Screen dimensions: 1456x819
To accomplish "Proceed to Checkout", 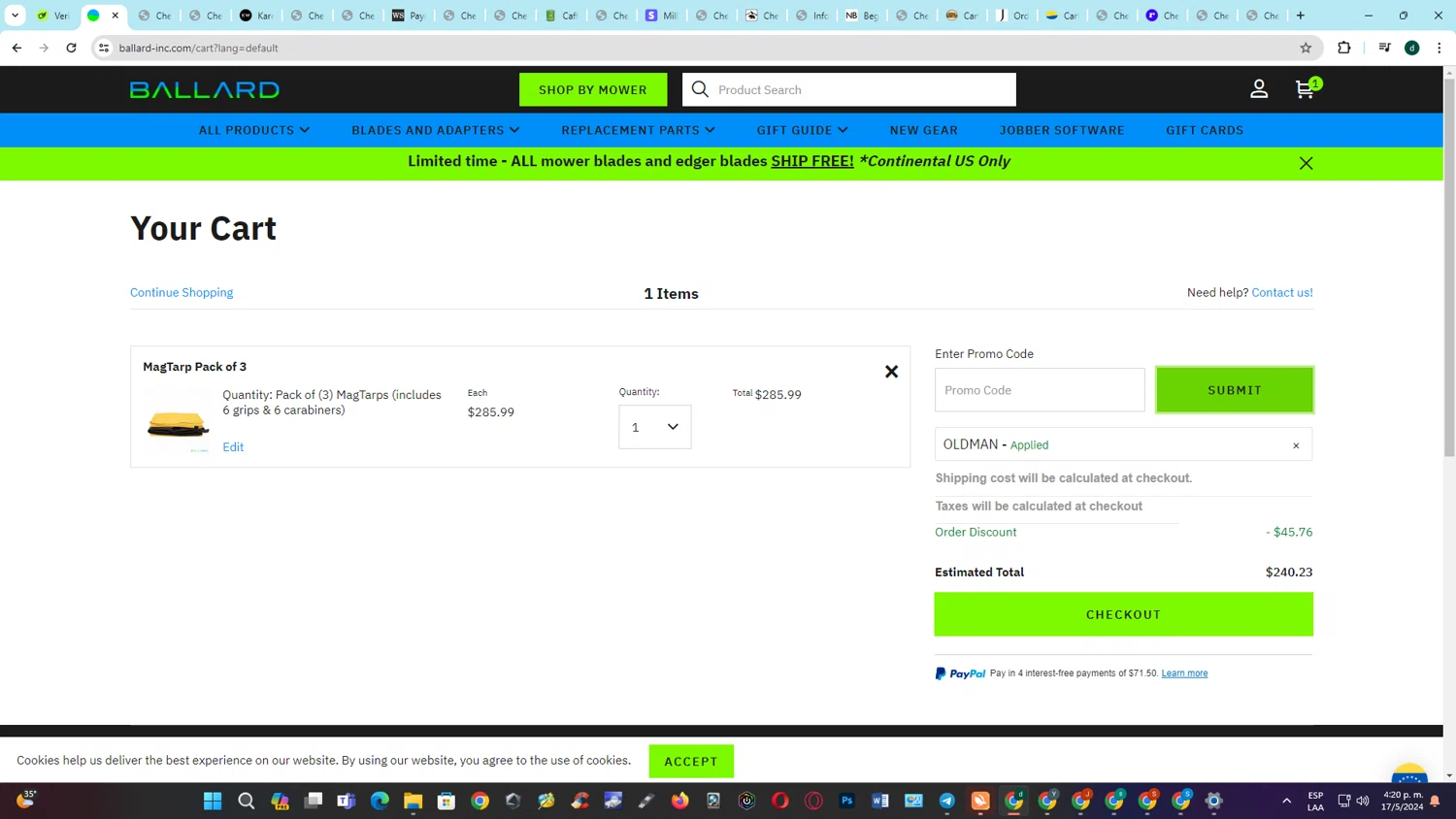I will pyautogui.click(x=1124, y=614).
